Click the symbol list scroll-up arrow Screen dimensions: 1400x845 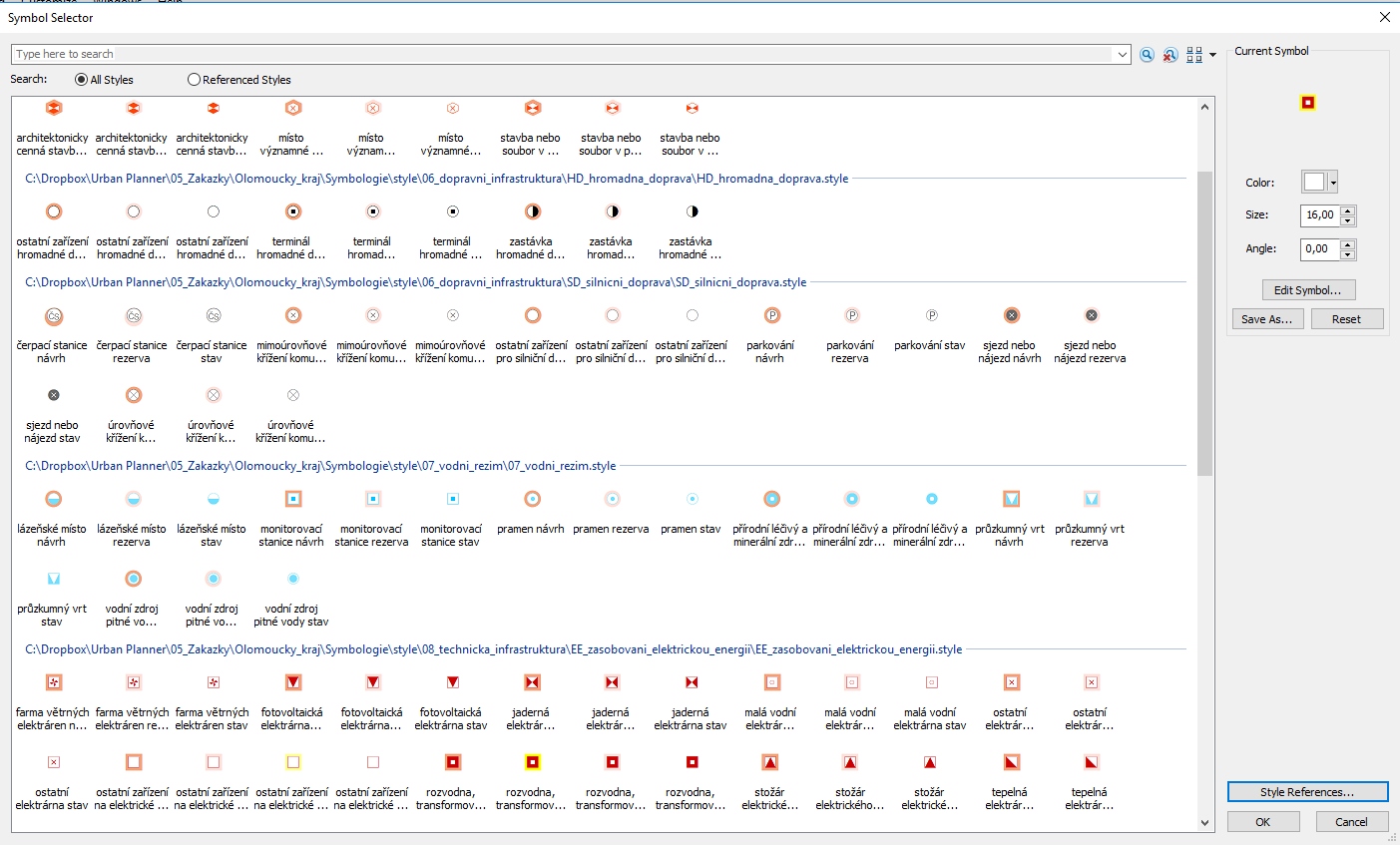pyautogui.click(x=1204, y=107)
